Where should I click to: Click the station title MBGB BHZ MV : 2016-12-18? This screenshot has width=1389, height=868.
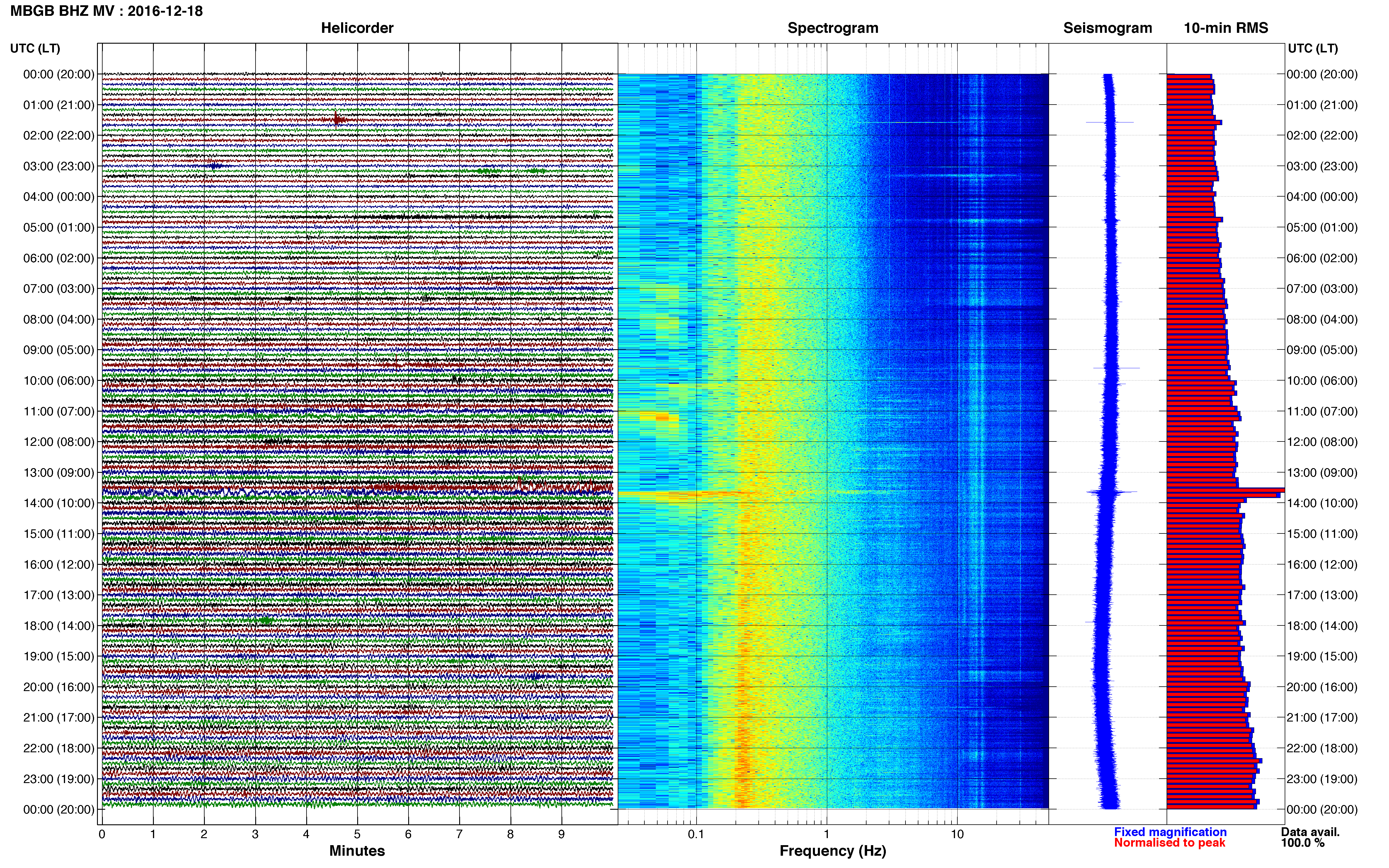click(x=107, y=11)
